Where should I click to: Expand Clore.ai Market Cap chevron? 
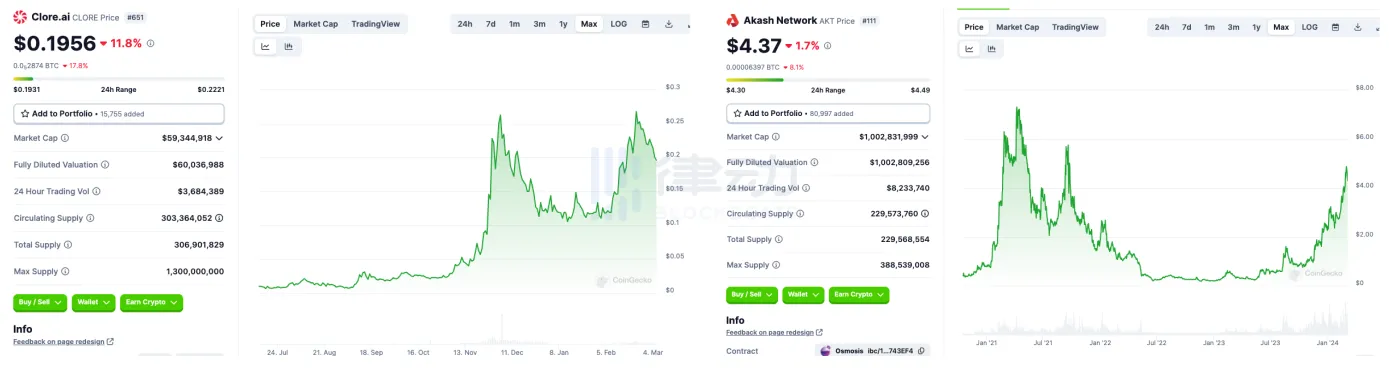[x=219, y=138]
